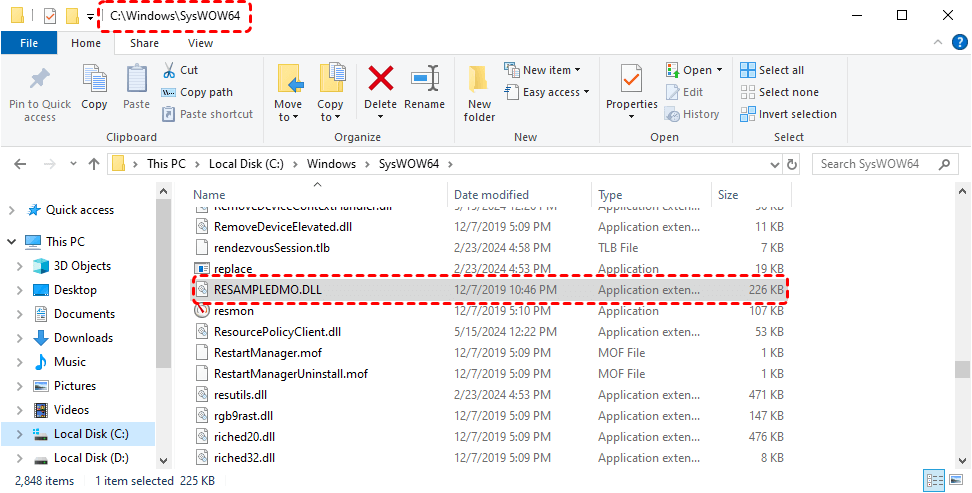
Task: Click Select all in the ribbon
Action: [x=772, y=70]
